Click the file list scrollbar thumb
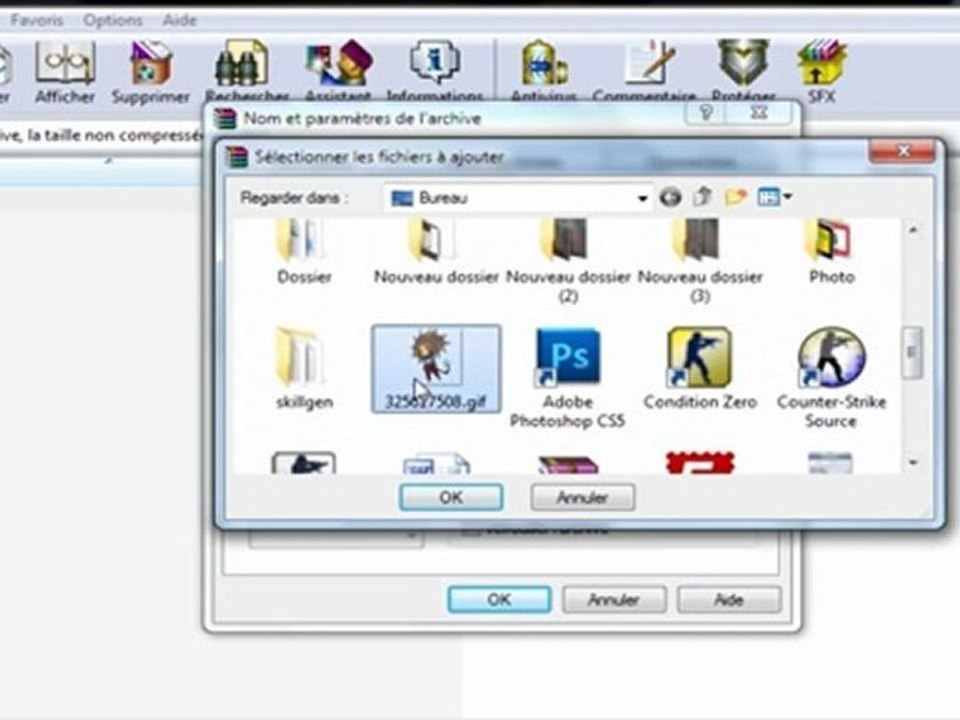Image resolution: width=960 pixels, height=720 pixels. tap(912, 353)
